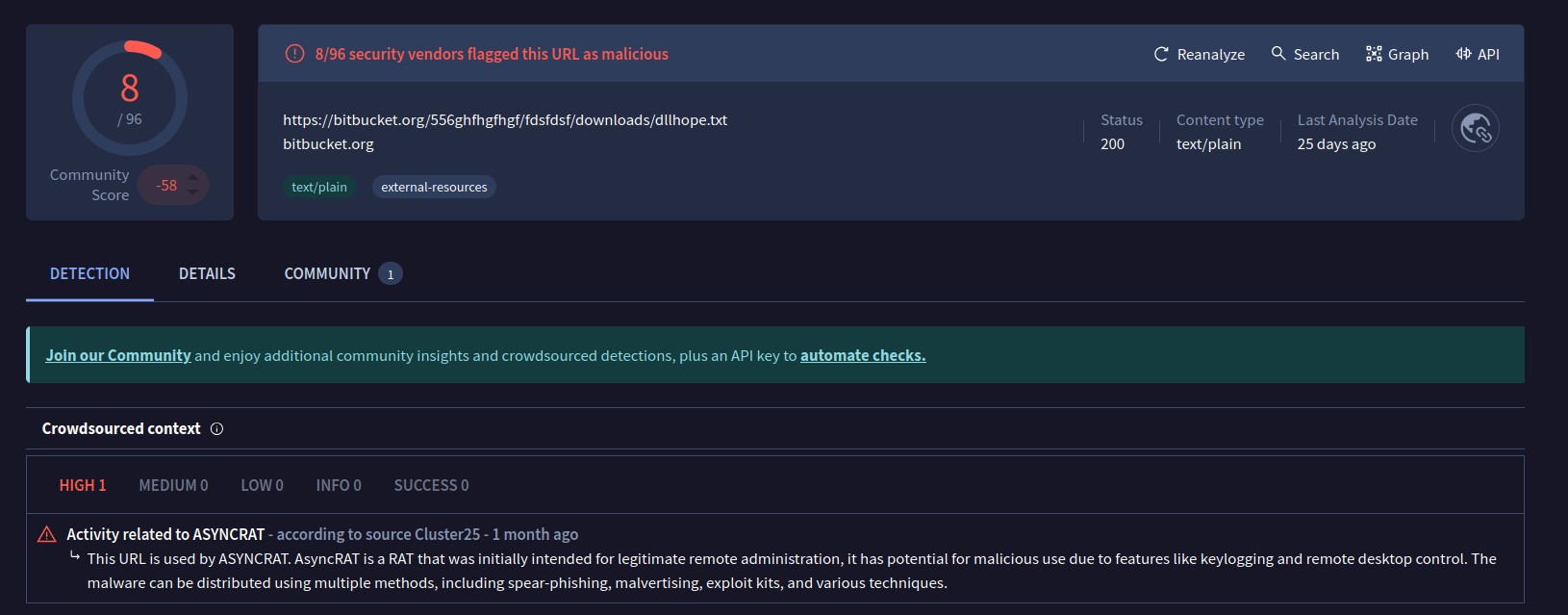Viewport: 1568px width, 615px height.
Task: Upvote the community score
Action: tap(193, 176)
